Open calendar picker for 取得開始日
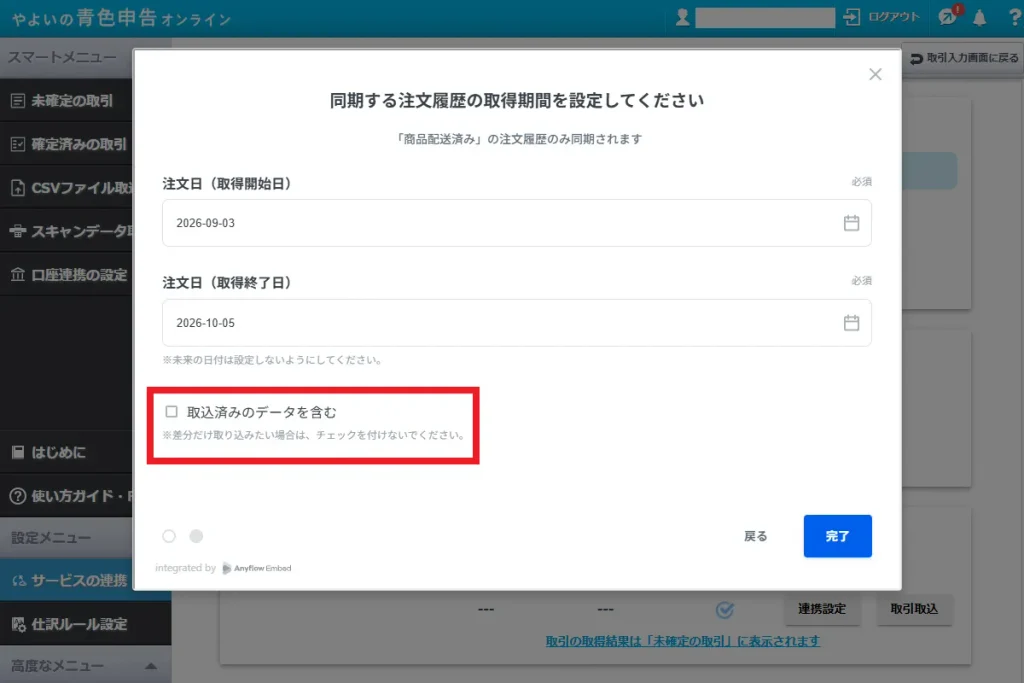1024x683 pixels. pyautogui.click(x=851, y=223)
